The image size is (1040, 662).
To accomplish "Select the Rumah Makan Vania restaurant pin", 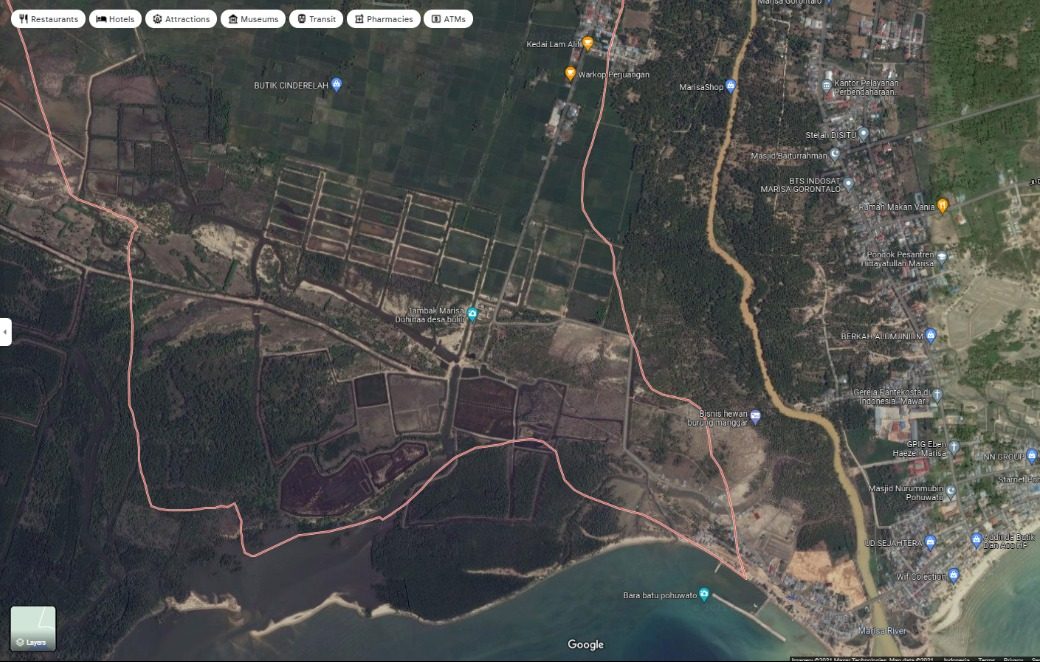I will coord(942,206).
